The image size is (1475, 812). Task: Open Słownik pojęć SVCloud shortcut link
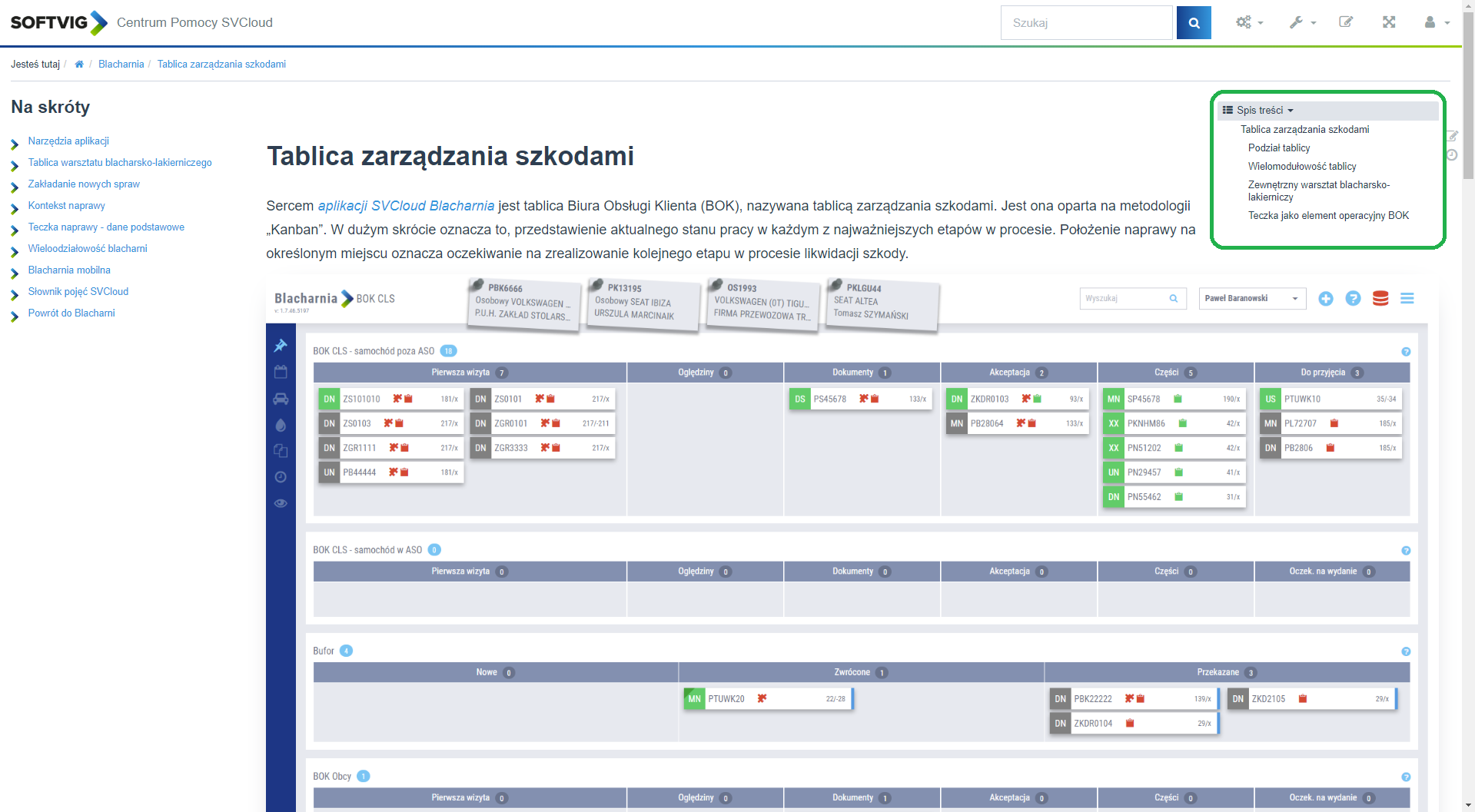click(x=78, y=292)
